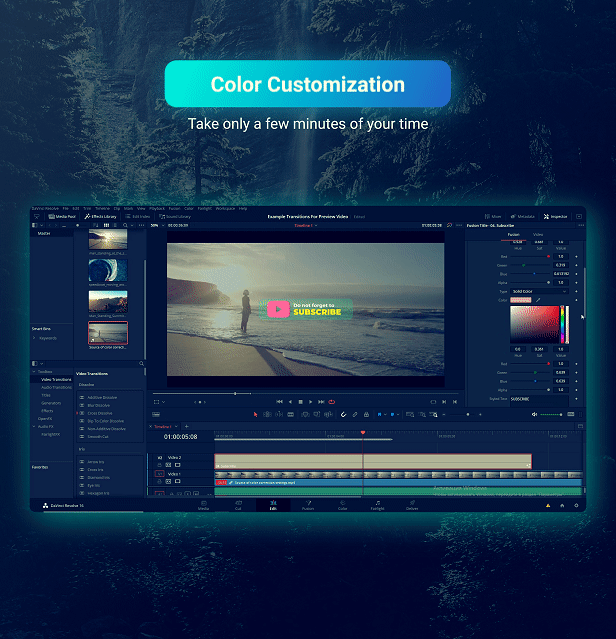Lock the Video 2 track
Screen dimensions: 616x639
pos(160,465)
